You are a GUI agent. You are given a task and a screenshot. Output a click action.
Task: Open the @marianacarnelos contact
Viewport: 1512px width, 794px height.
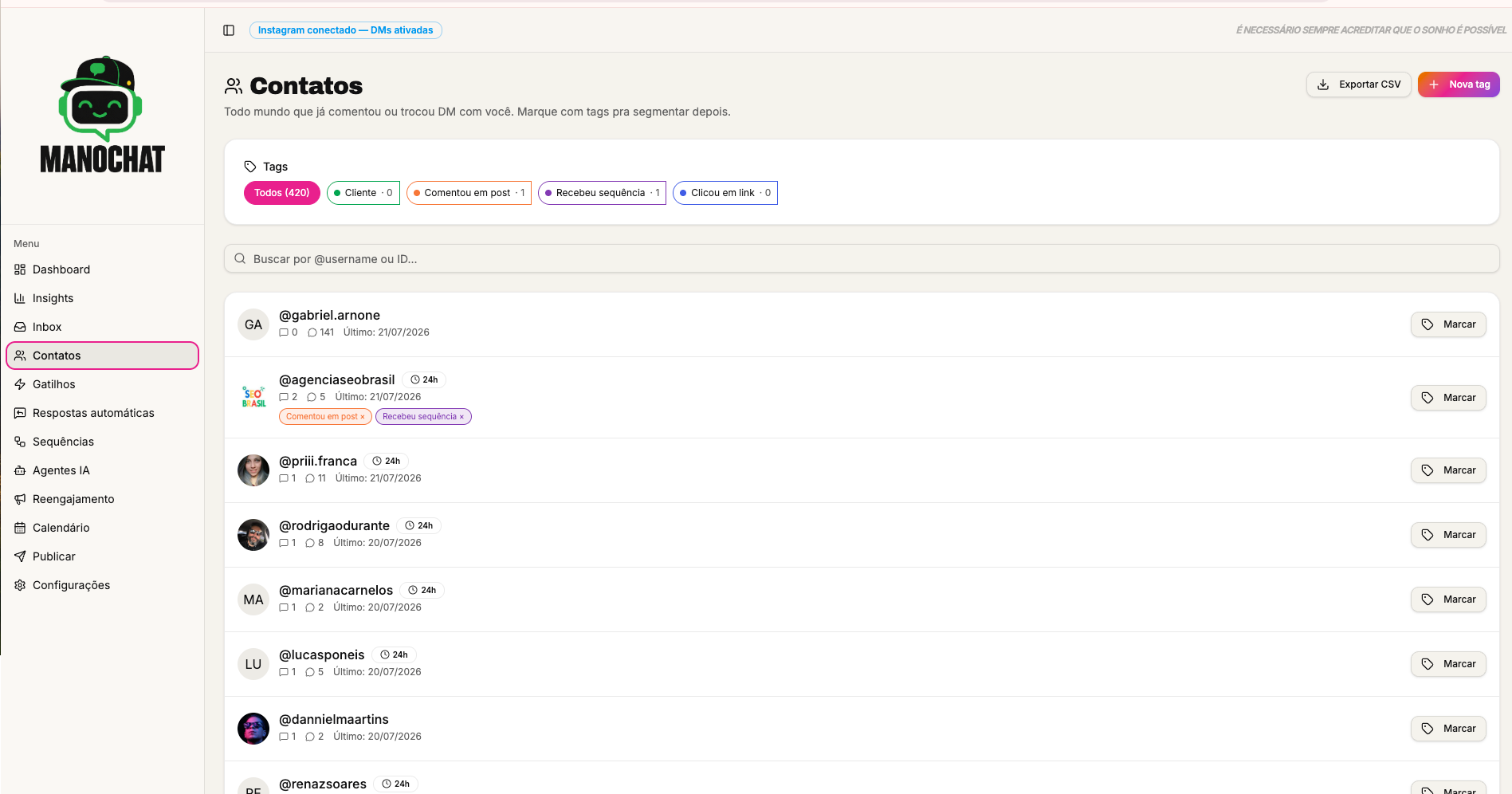336,591
